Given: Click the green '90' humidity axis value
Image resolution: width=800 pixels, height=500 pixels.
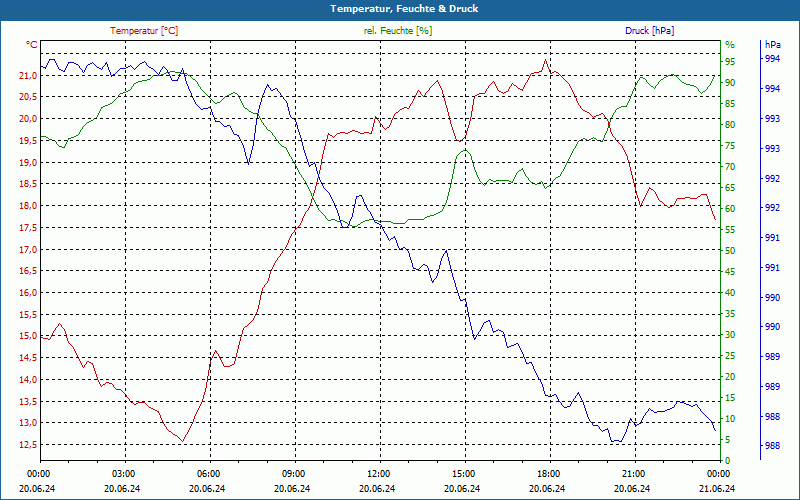Looking at the screenshot, I should (x=730, y=83).
